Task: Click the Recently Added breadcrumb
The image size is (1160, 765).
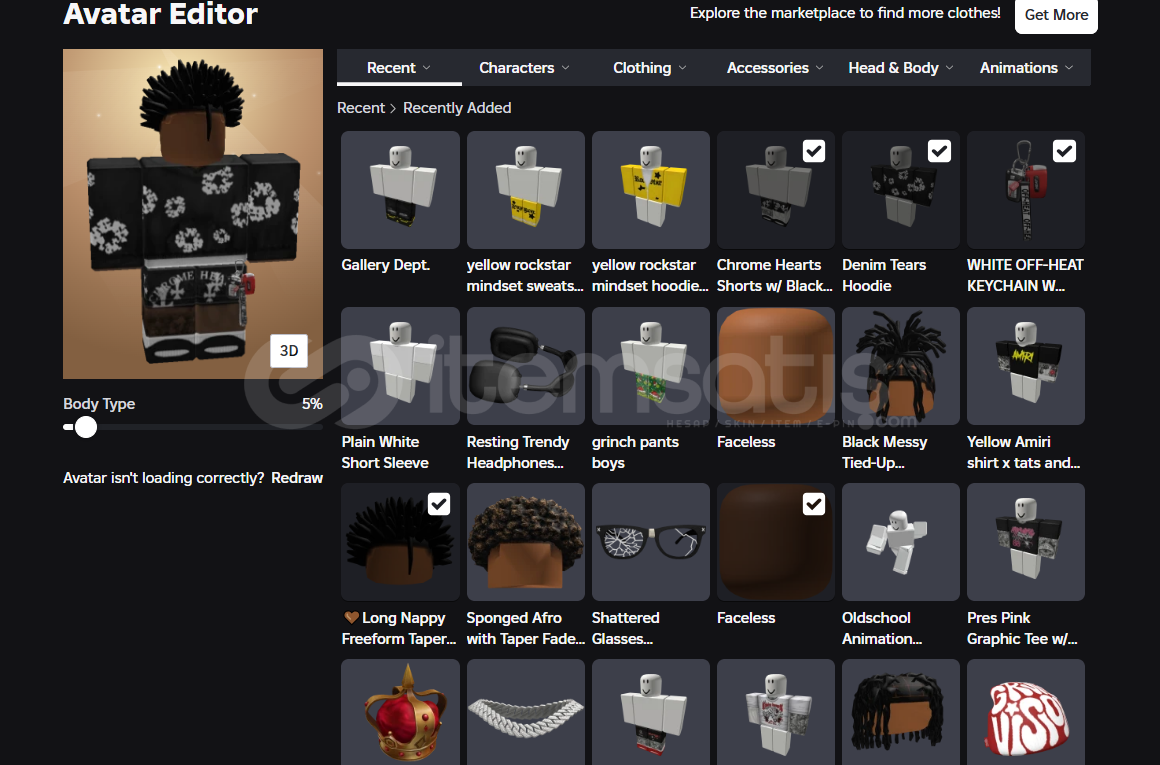Action: 457,108
